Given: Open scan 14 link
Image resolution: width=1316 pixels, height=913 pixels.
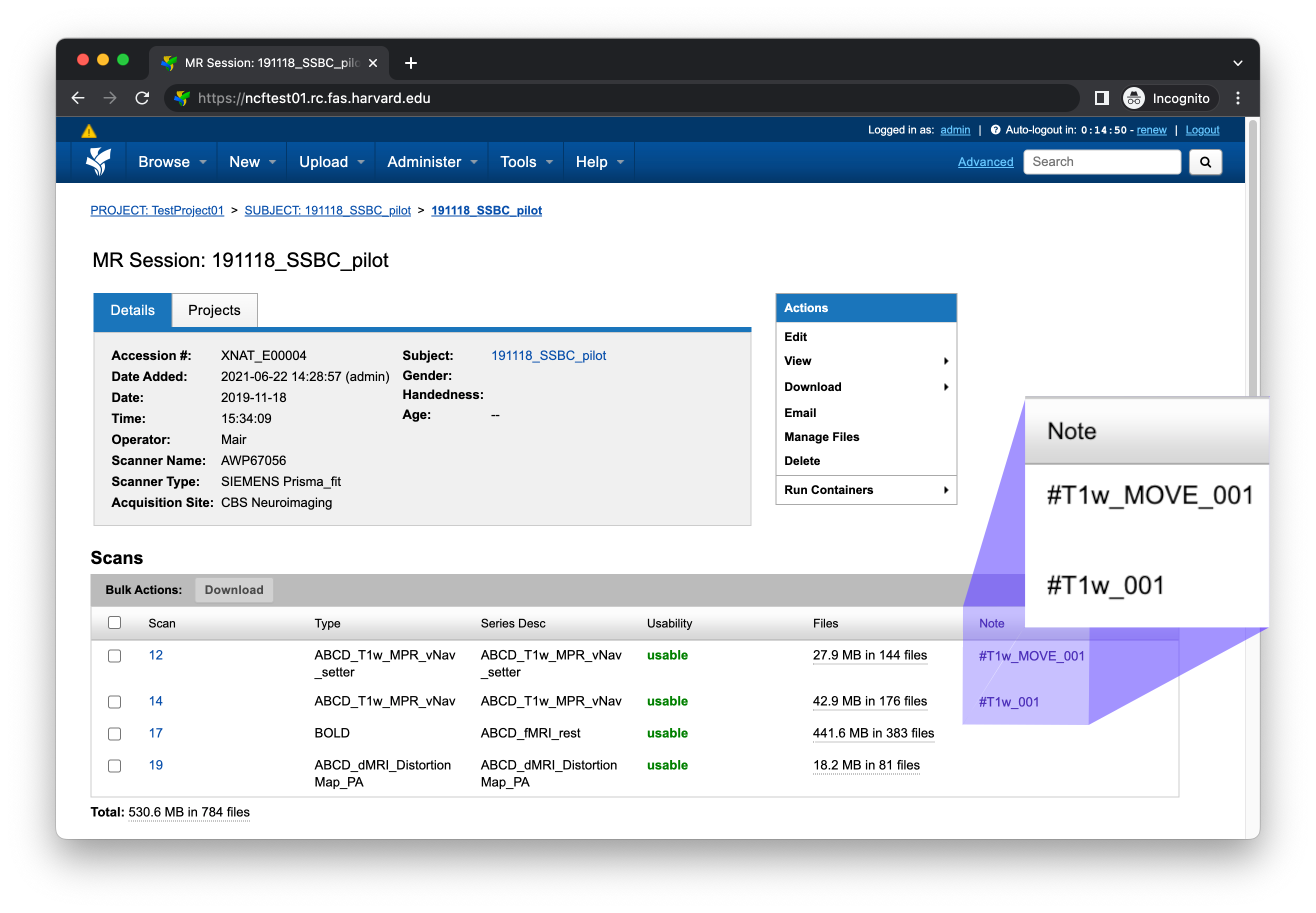Looking at the screenshot, I should pos(155,701).
